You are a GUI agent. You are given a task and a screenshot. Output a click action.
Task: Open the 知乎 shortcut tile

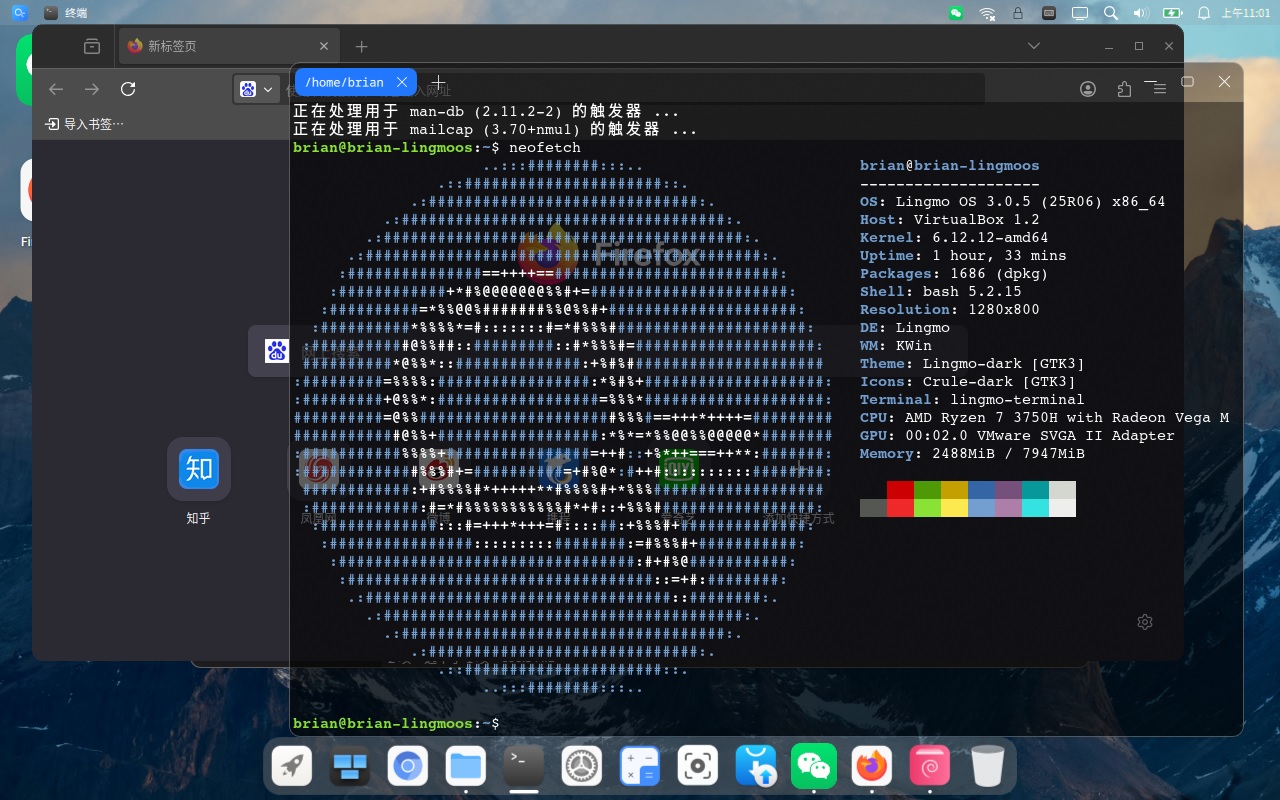pos(199,469)
